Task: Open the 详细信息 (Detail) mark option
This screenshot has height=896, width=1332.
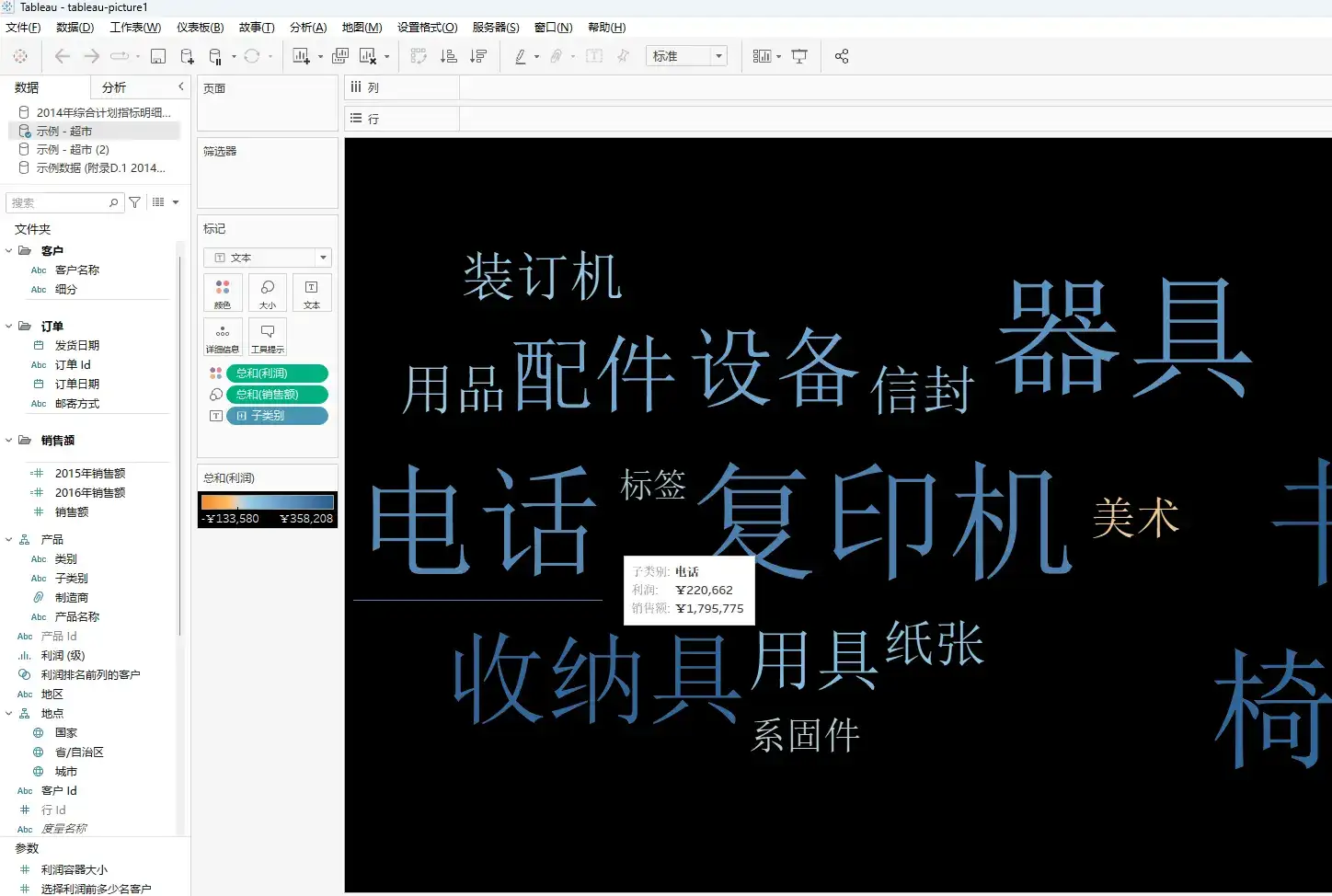Action: pos(223,337)
